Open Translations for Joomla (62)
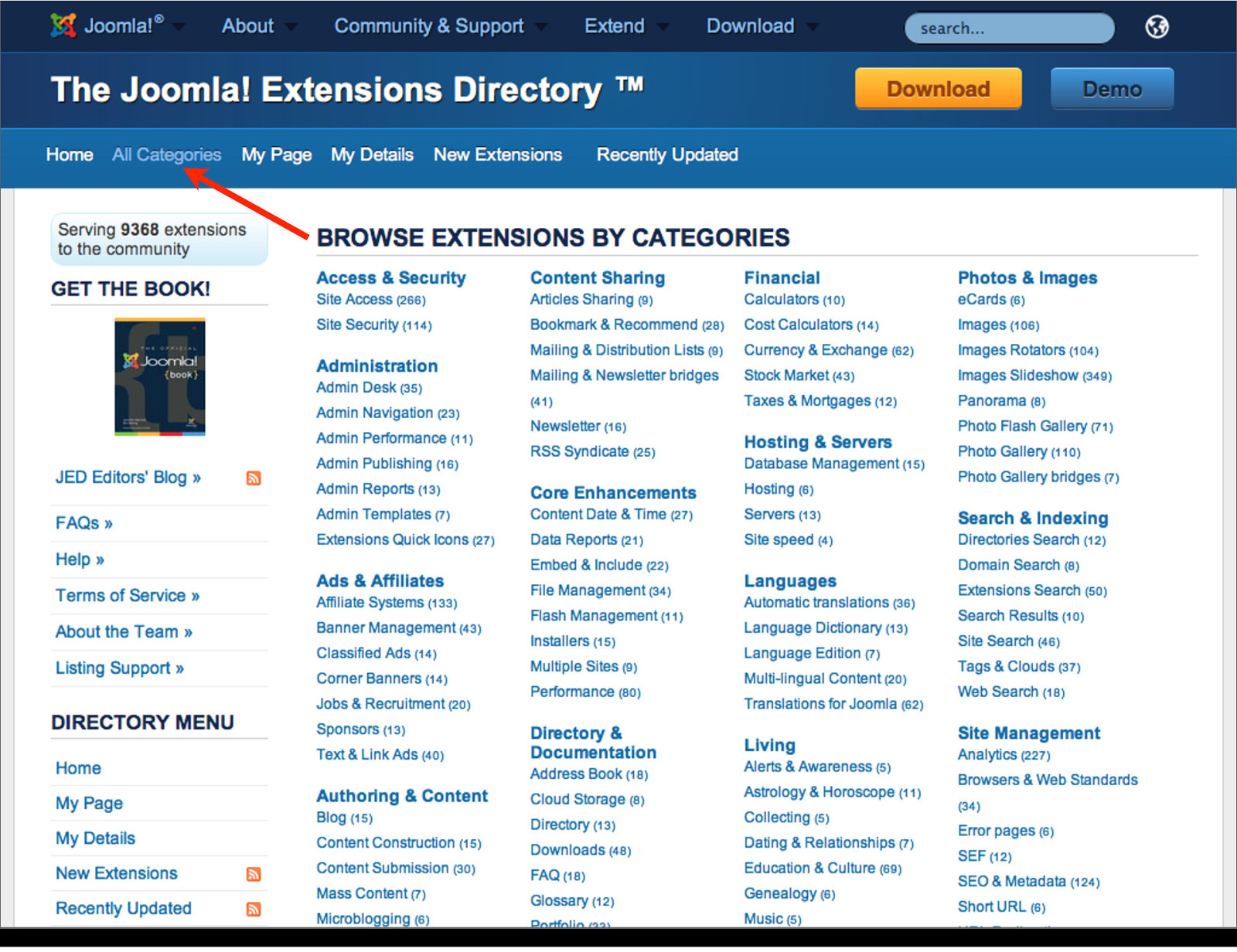 [833, 705]
